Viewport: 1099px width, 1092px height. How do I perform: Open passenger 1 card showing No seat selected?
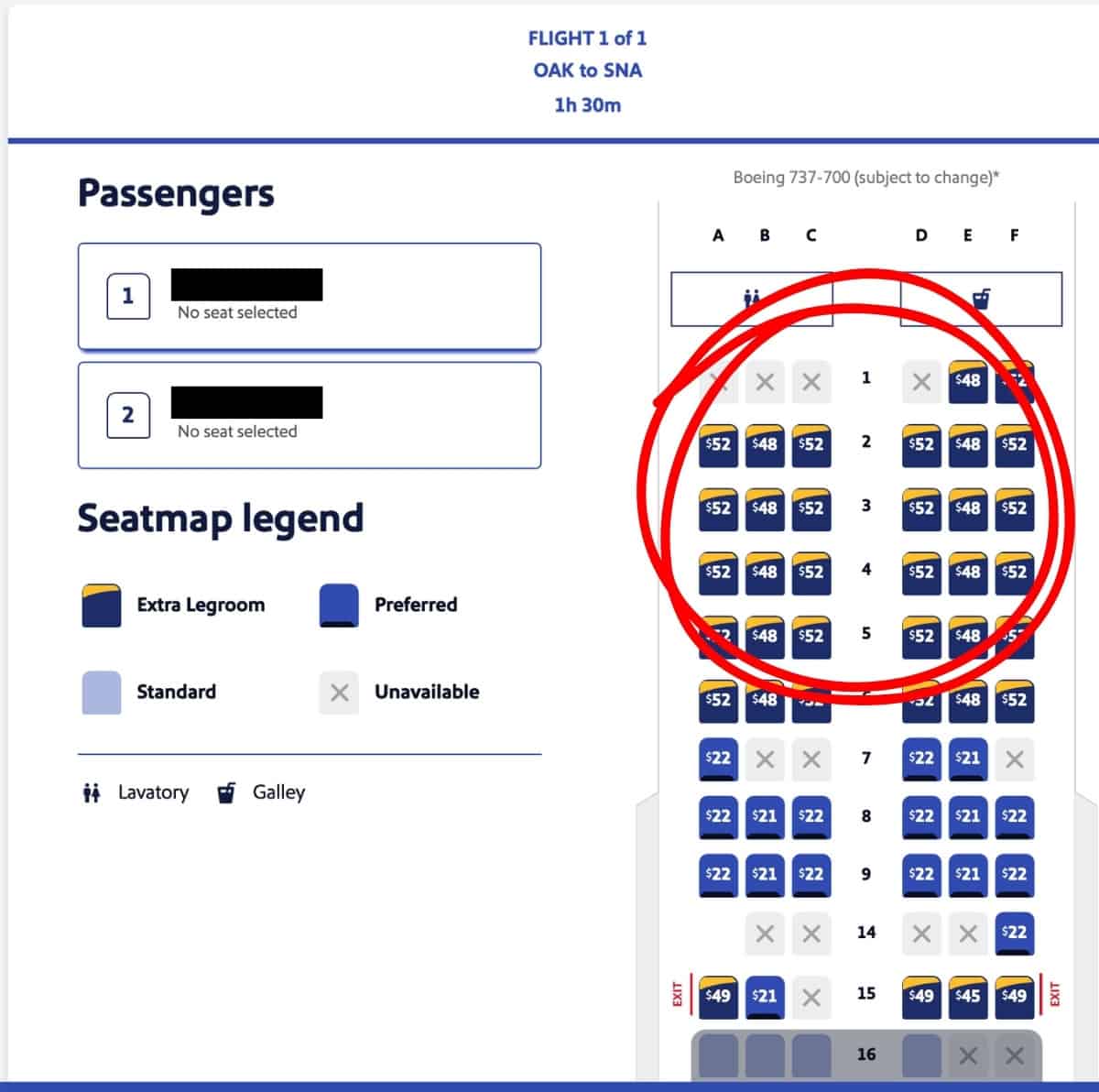pos(309,298)
